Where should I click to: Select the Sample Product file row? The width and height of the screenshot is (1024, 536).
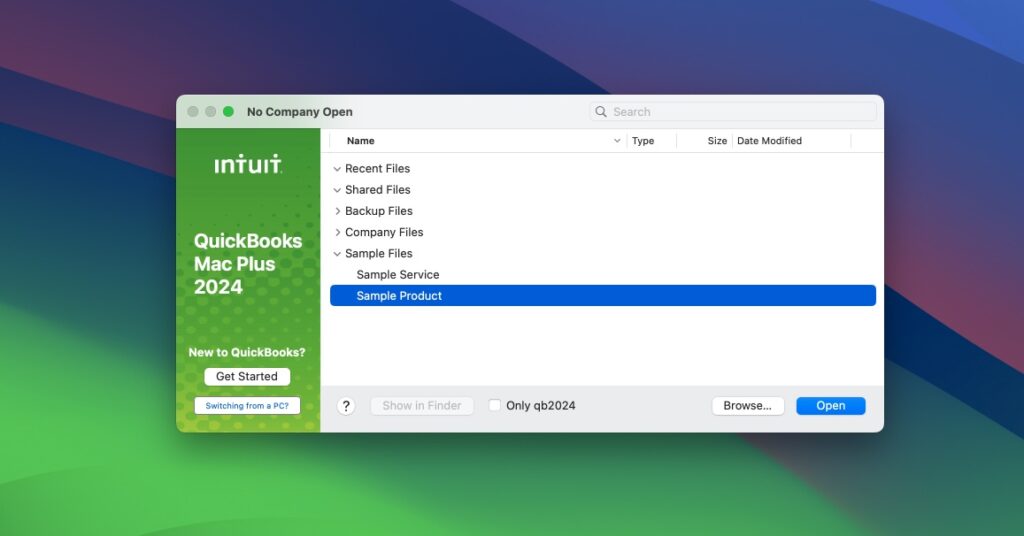pos(603,296)
